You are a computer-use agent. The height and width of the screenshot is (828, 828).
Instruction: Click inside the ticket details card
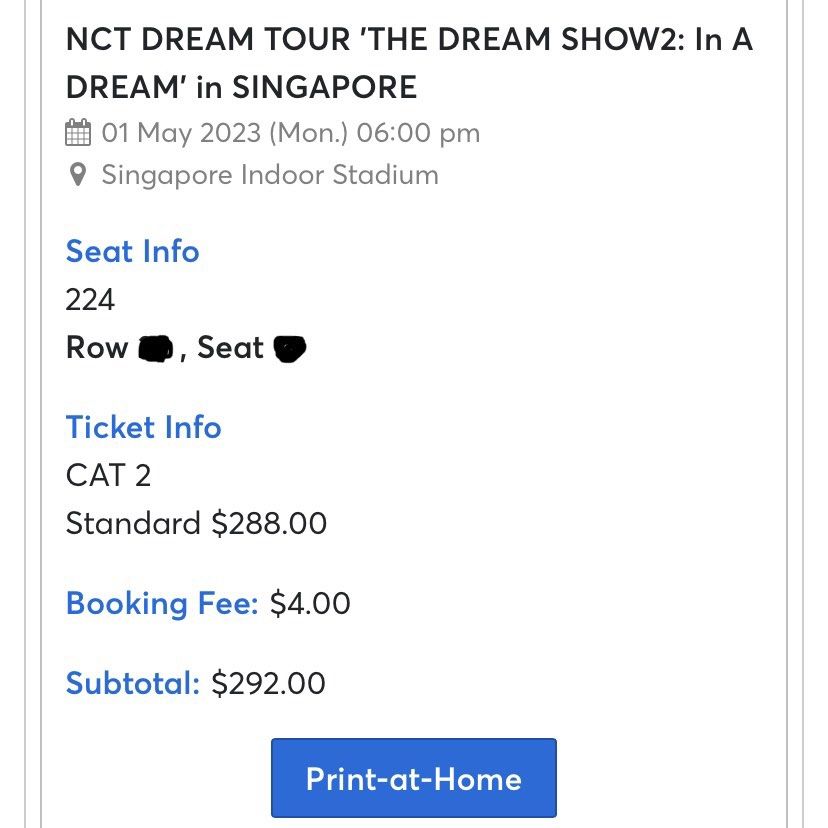tap(414, 400)
